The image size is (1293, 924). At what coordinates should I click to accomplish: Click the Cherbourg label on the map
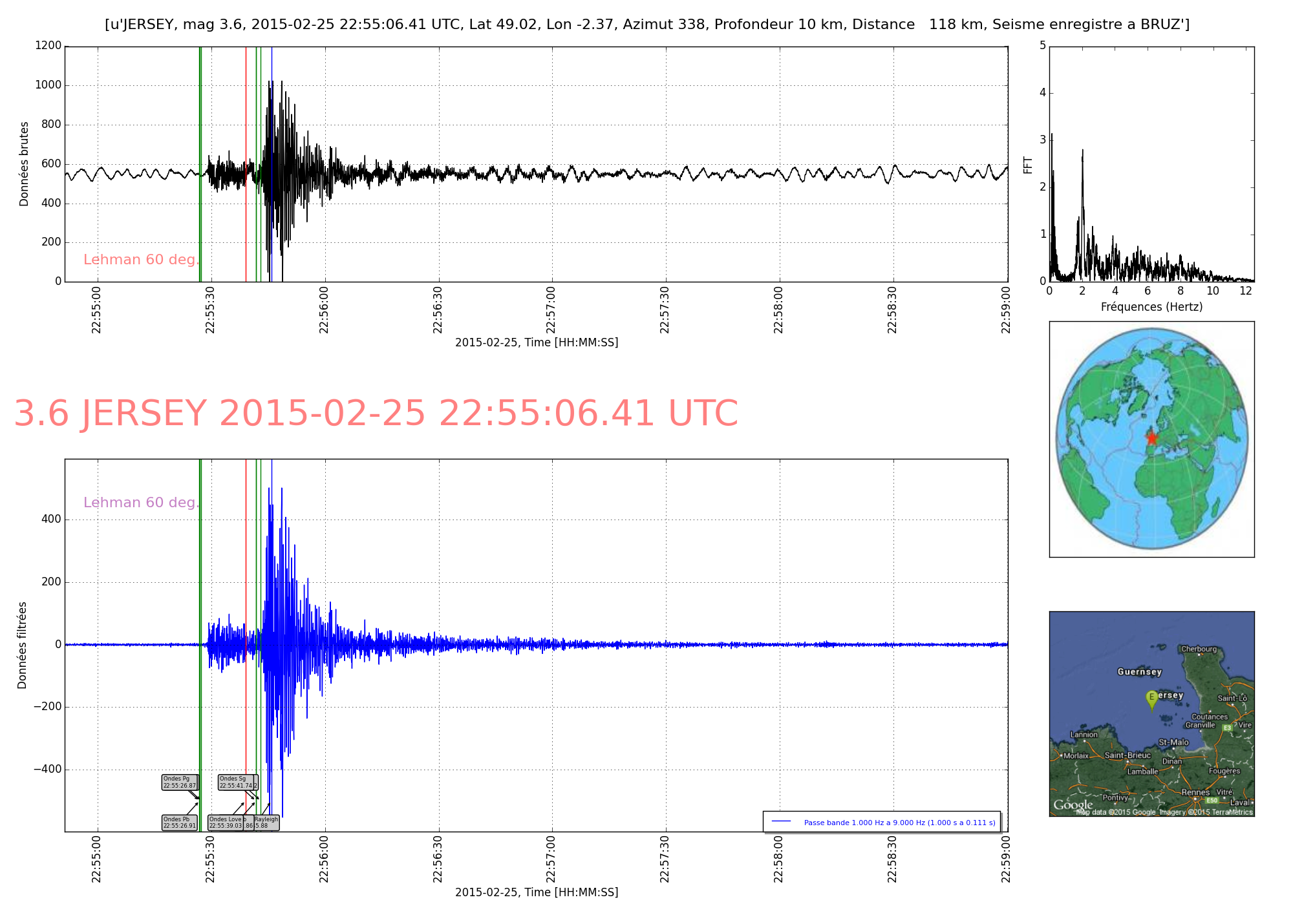(x=1199, y=649)
